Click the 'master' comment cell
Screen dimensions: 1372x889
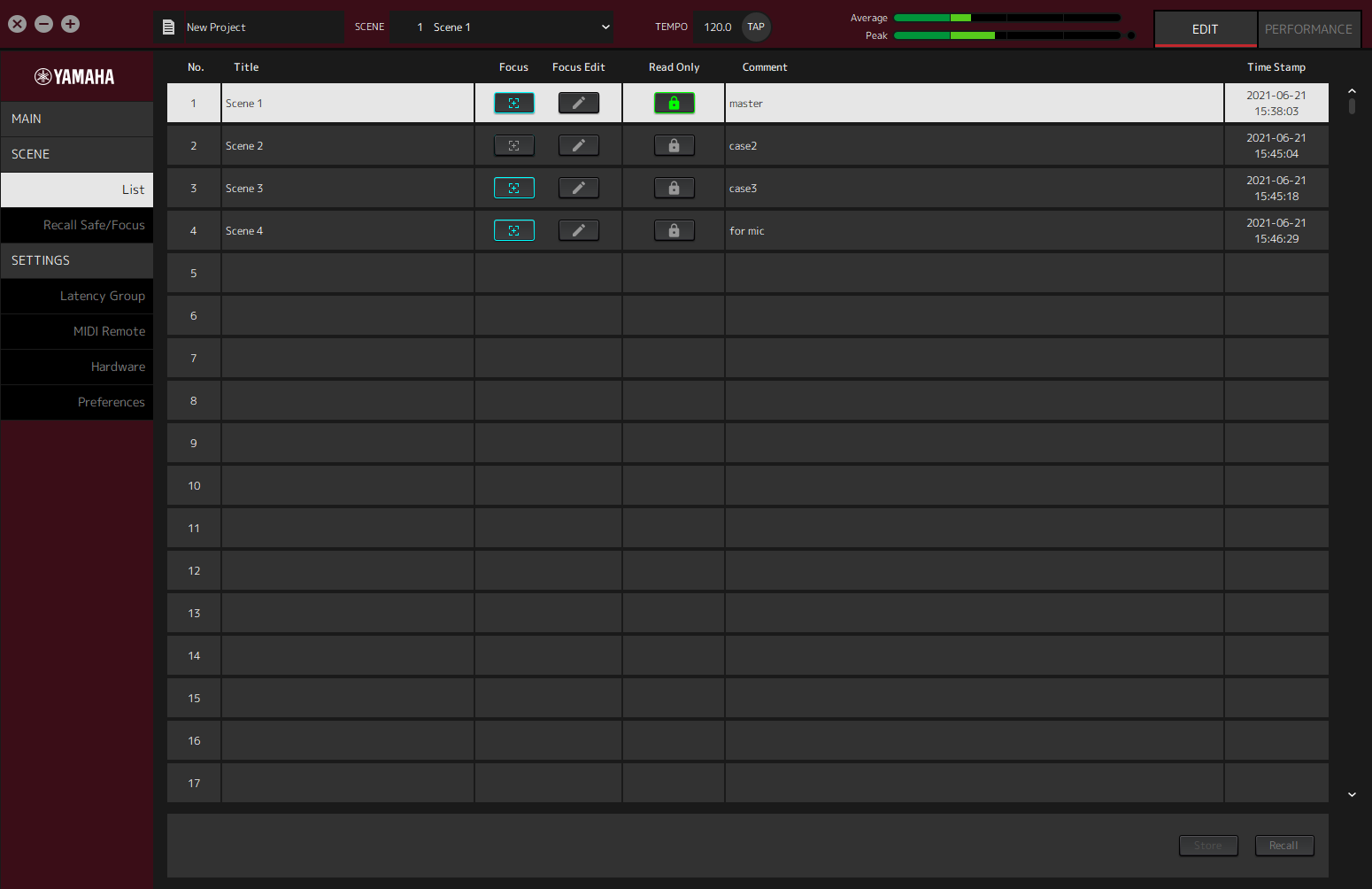coord(975,103)
